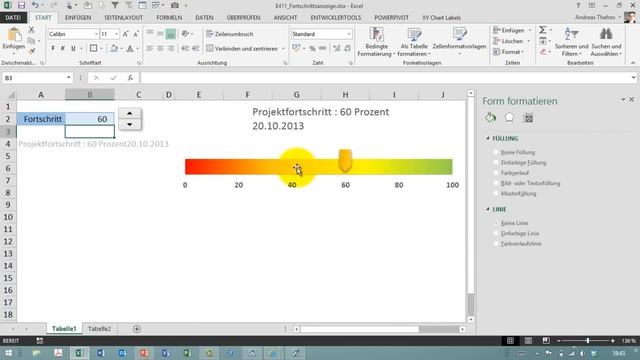The width and height of the screenshot is (640, 360).
Task: Apply underline with the U button
Action: pyautogui.click(x=73, y=49)
